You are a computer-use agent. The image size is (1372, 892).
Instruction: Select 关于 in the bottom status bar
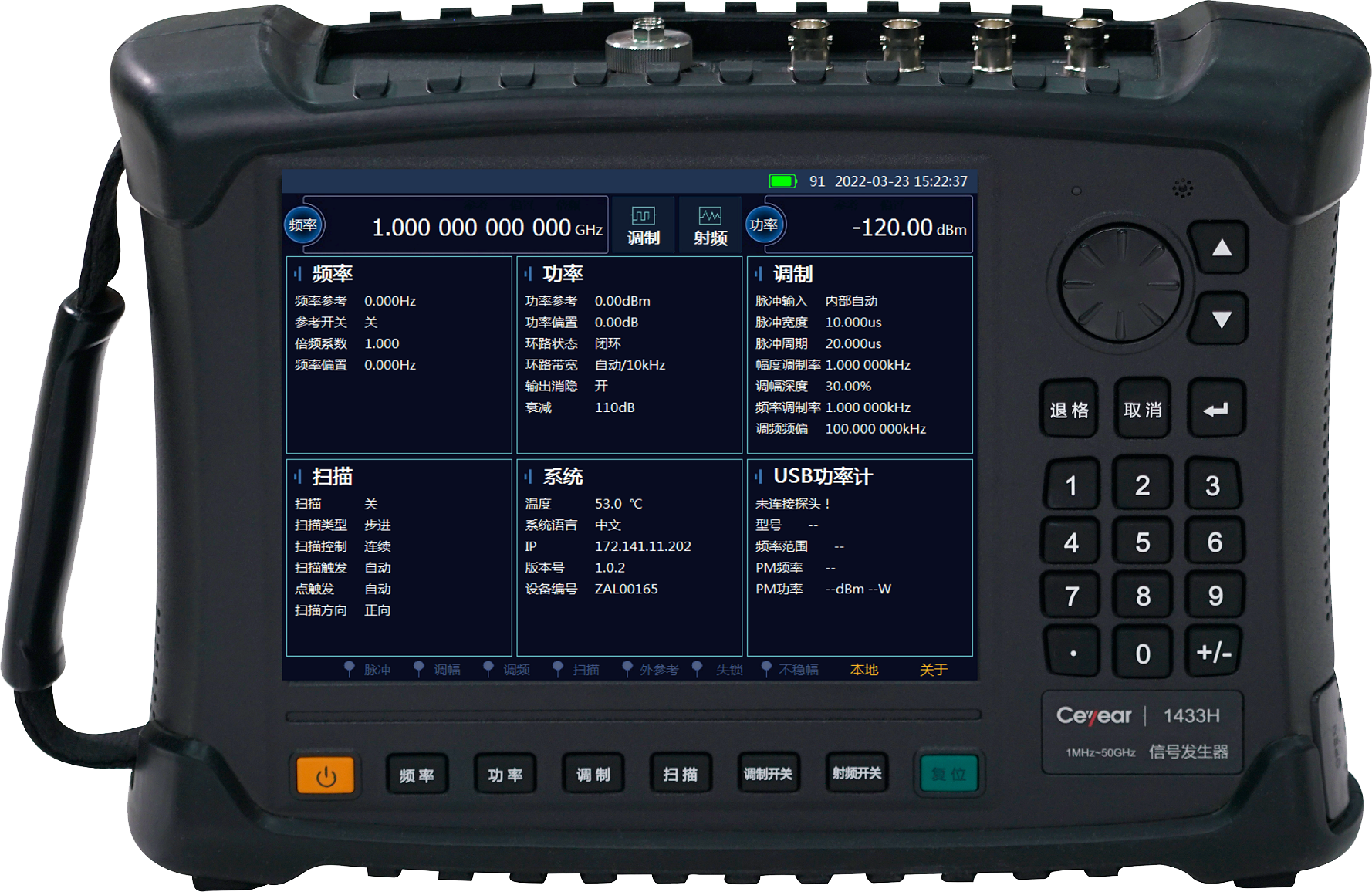[x=933, y=670]
